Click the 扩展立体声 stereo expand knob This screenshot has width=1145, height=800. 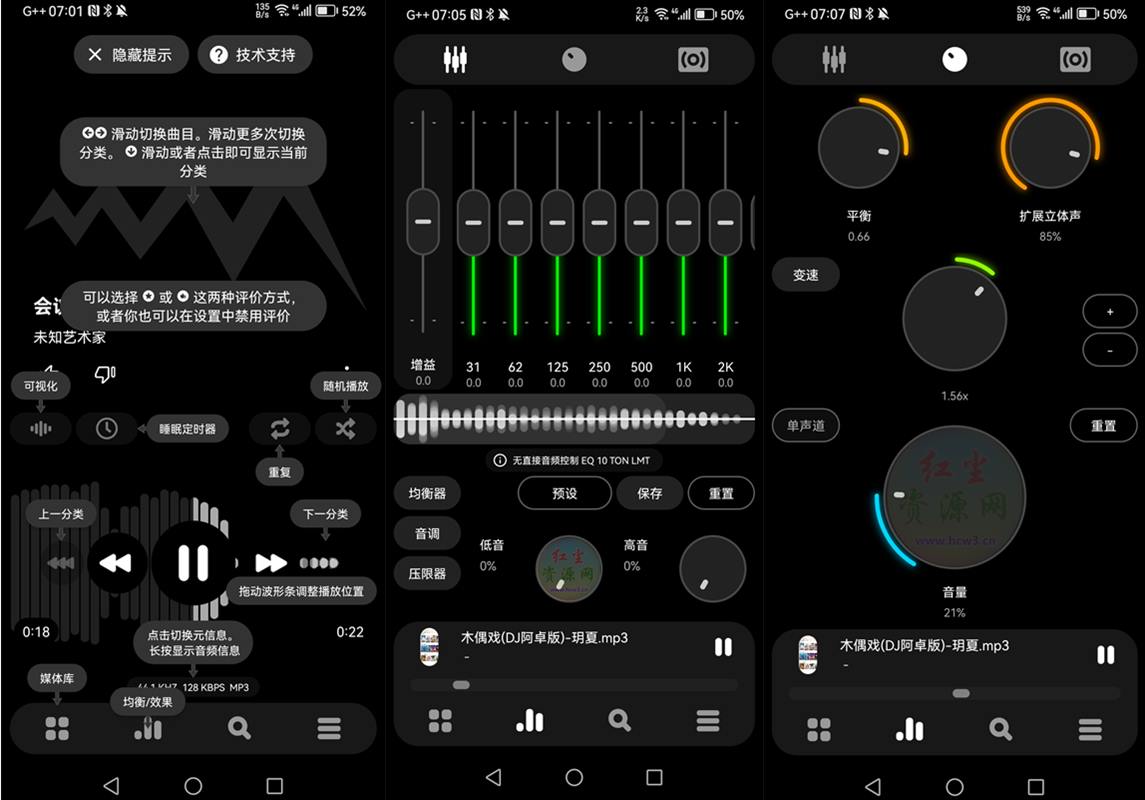(x=1050, y=147)
